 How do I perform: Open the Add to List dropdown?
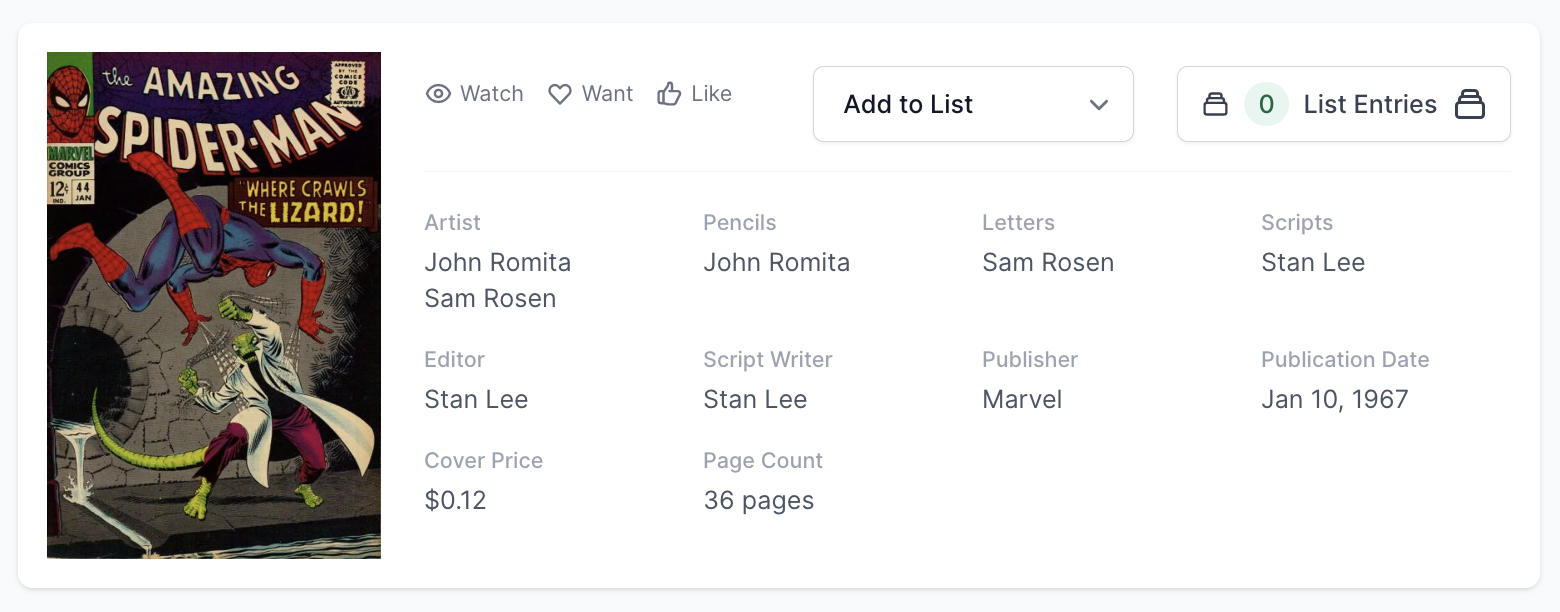(972, 104)
